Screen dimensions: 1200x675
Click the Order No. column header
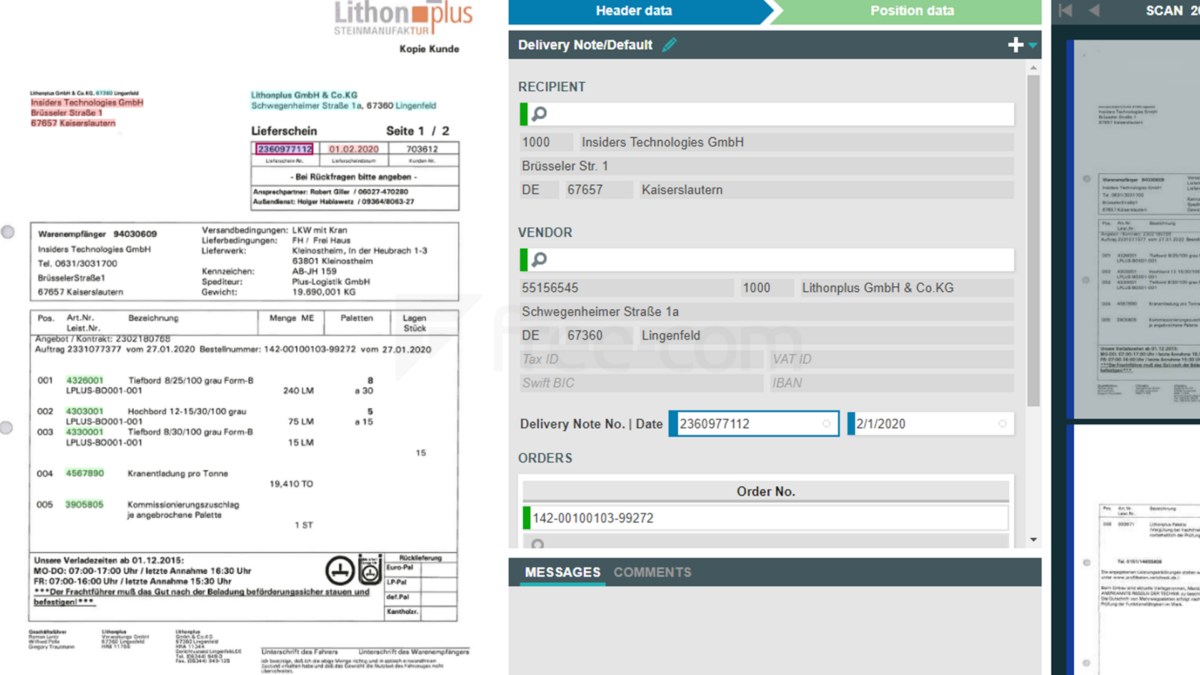tap(766, 491)
